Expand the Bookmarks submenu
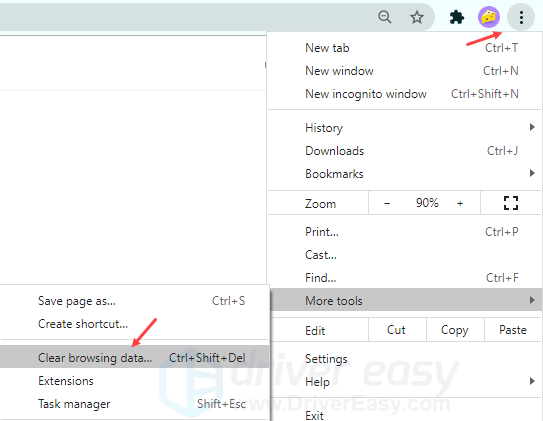543x421 pixels. [x=404, y=173]
